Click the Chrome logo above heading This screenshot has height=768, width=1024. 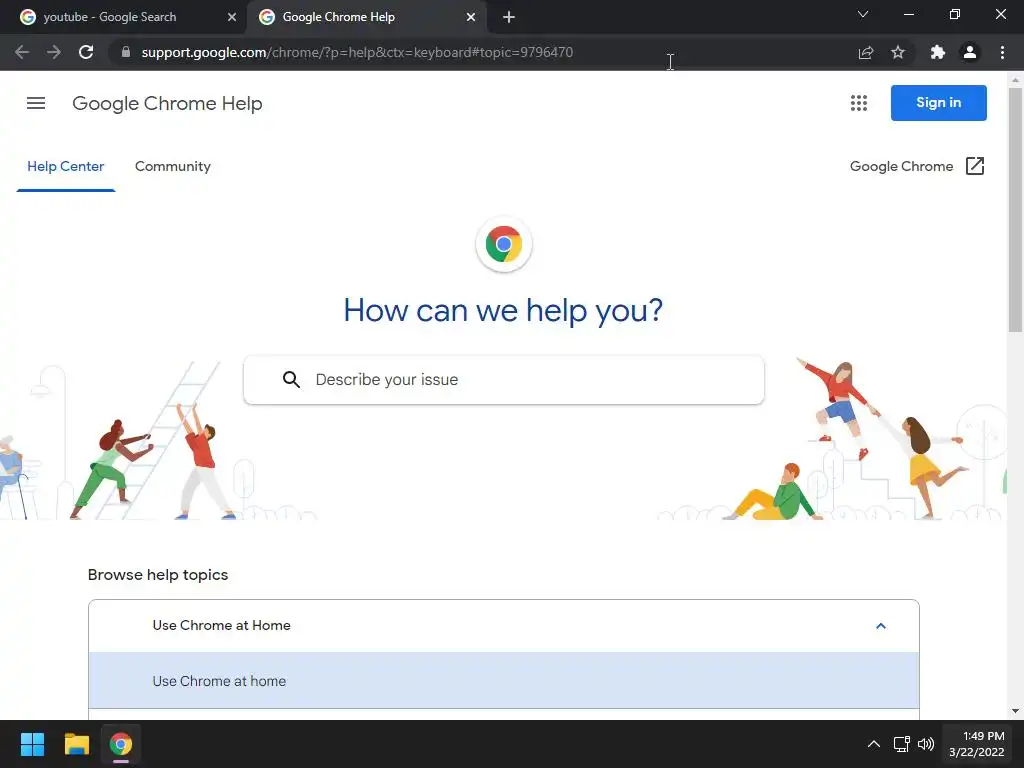point(504,244)
